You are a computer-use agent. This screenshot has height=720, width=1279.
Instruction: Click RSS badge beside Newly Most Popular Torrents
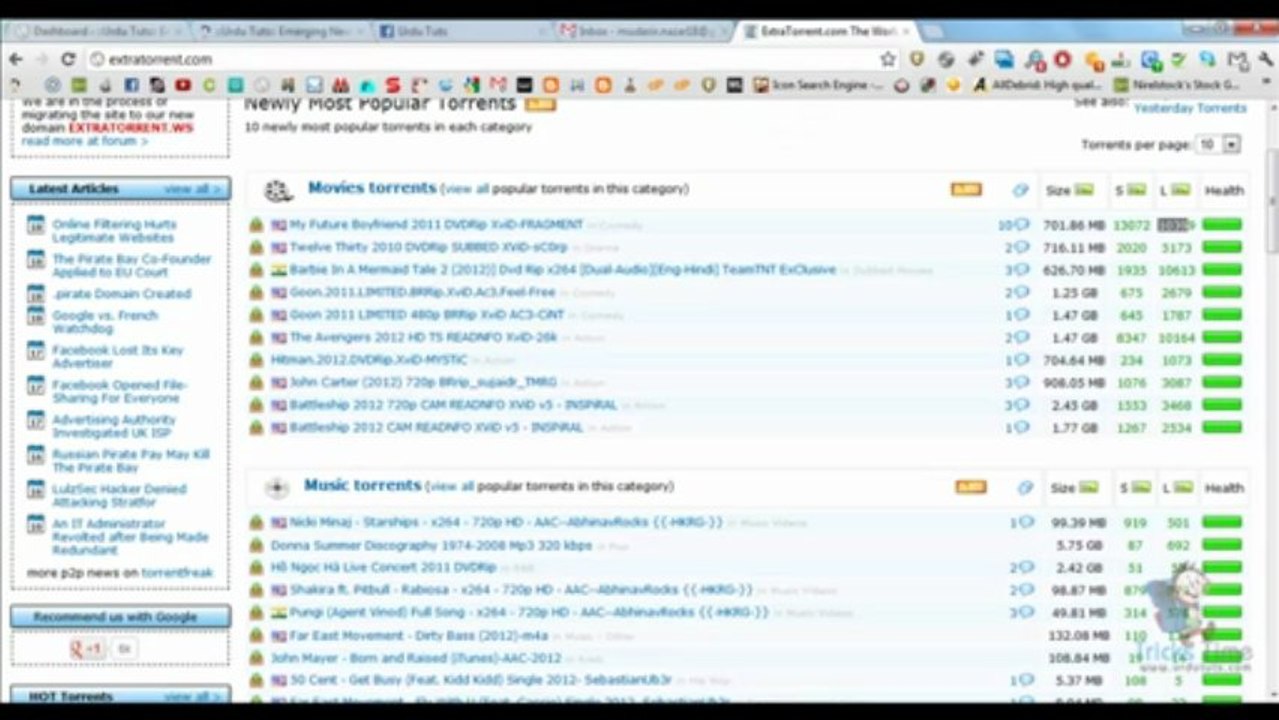pyautogui.click(x=540, y=104)
